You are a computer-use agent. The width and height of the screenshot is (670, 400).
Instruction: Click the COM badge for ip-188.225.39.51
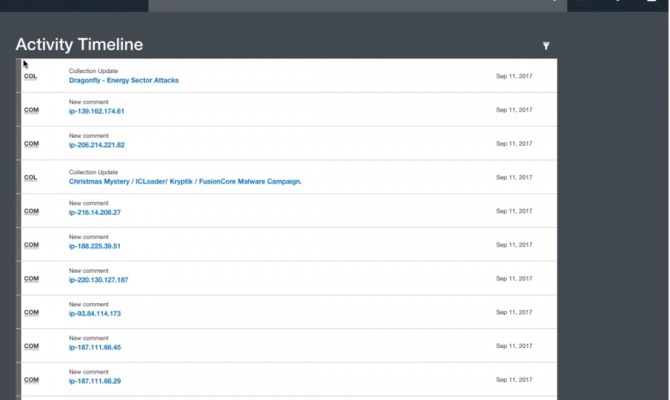click(30, 245)
